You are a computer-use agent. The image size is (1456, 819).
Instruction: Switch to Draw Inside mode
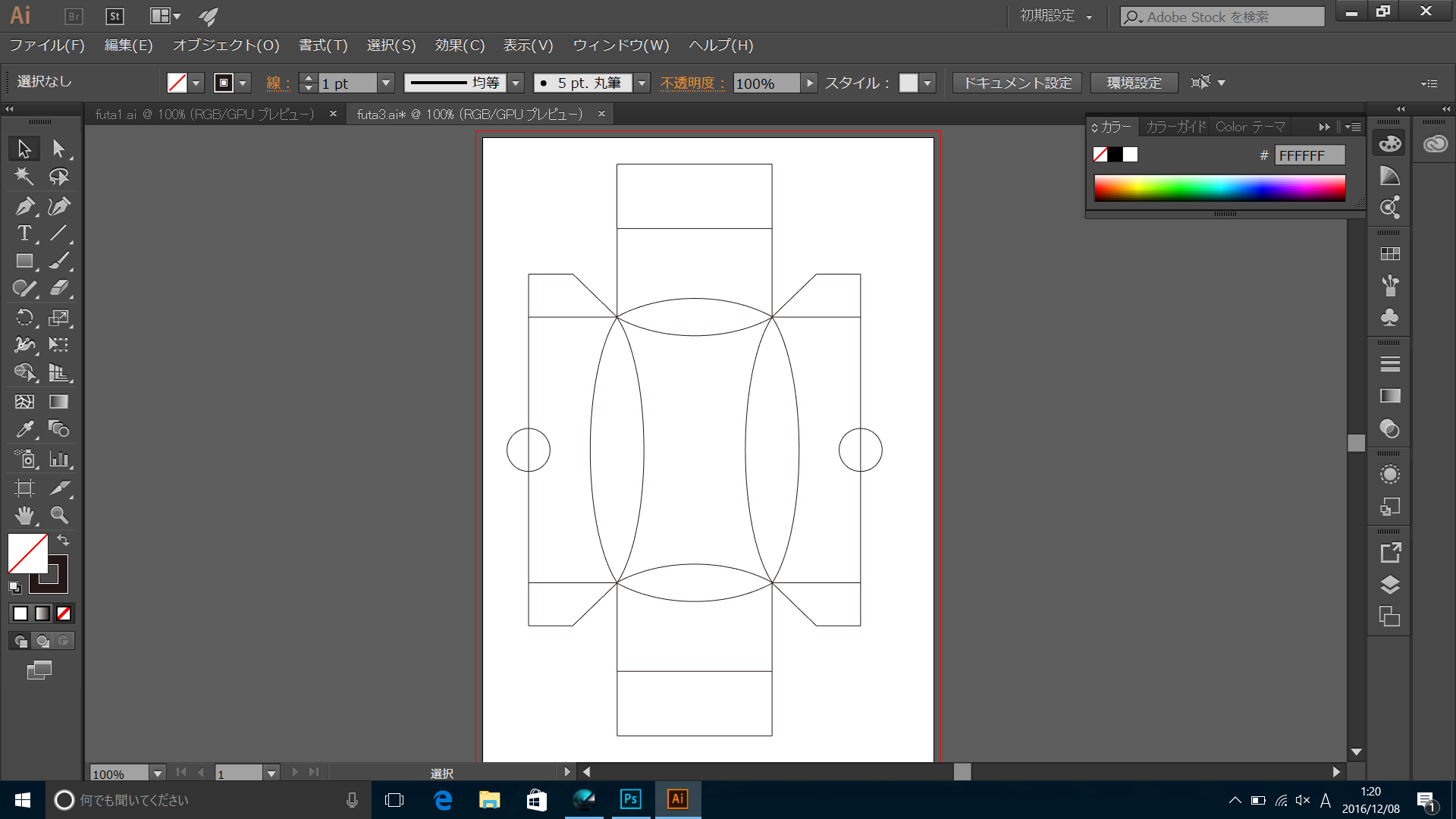[x=64, y=642]
